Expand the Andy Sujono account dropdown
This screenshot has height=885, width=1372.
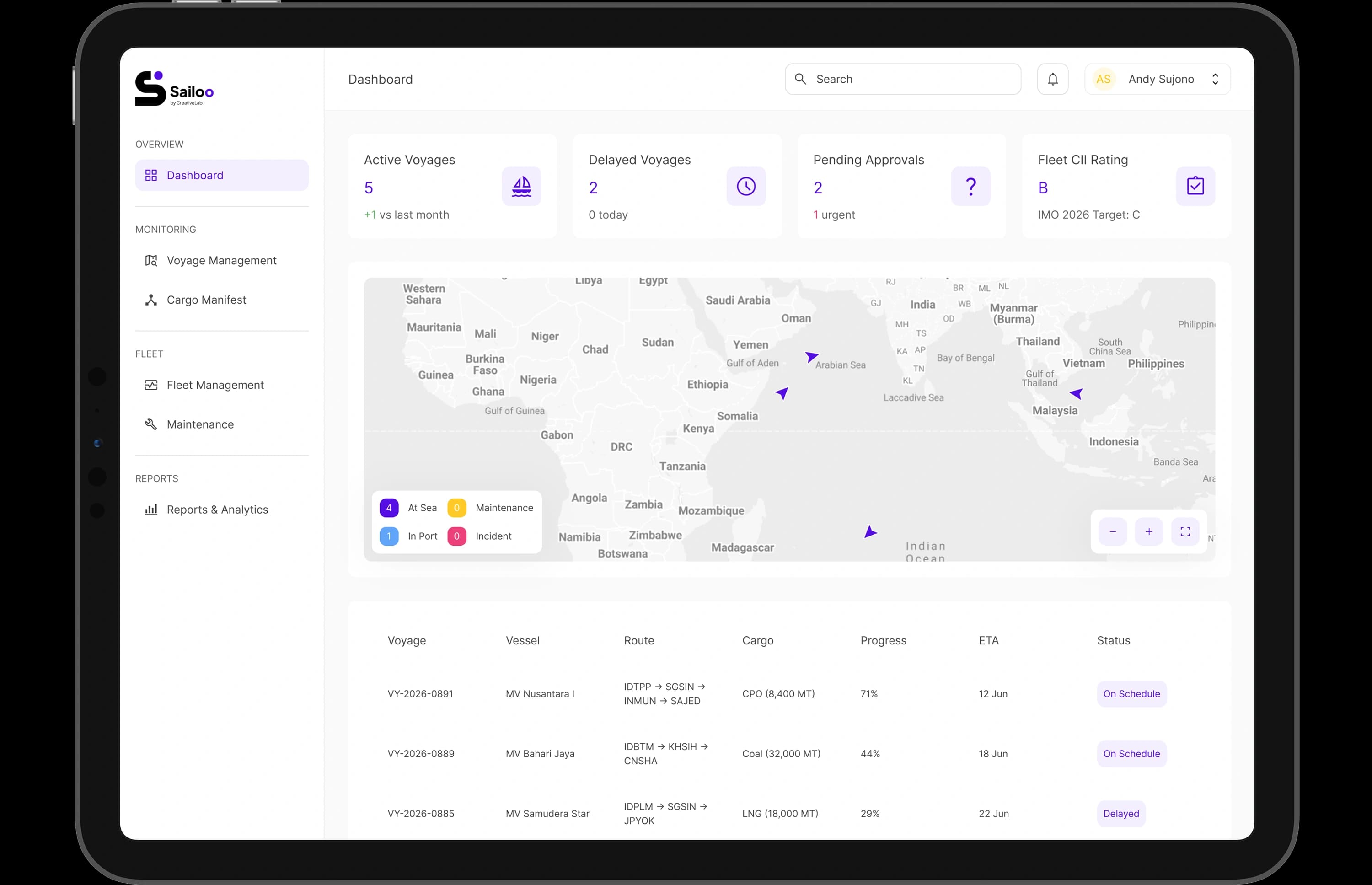click(x=1215, y=79)
